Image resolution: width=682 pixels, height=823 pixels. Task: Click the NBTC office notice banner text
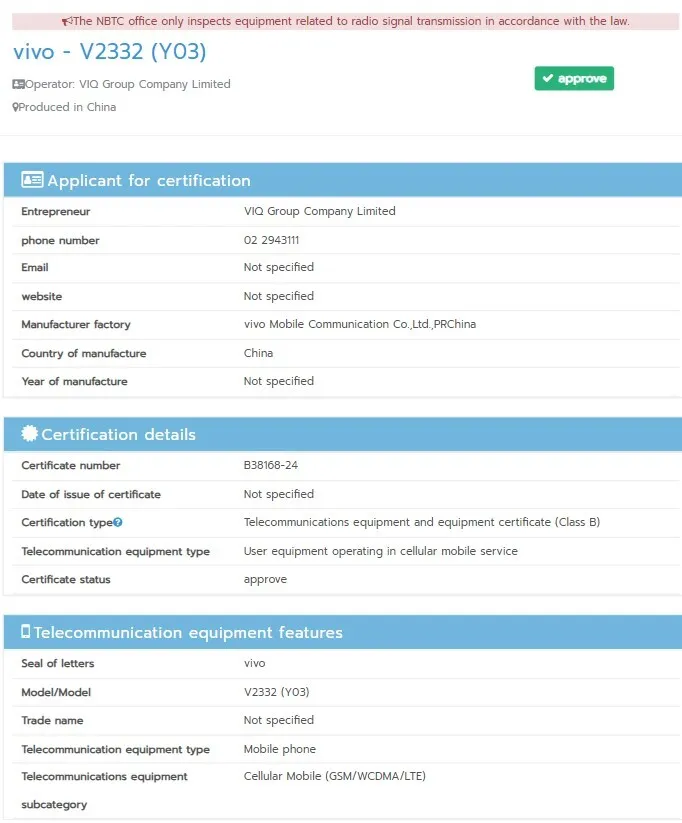351,21
